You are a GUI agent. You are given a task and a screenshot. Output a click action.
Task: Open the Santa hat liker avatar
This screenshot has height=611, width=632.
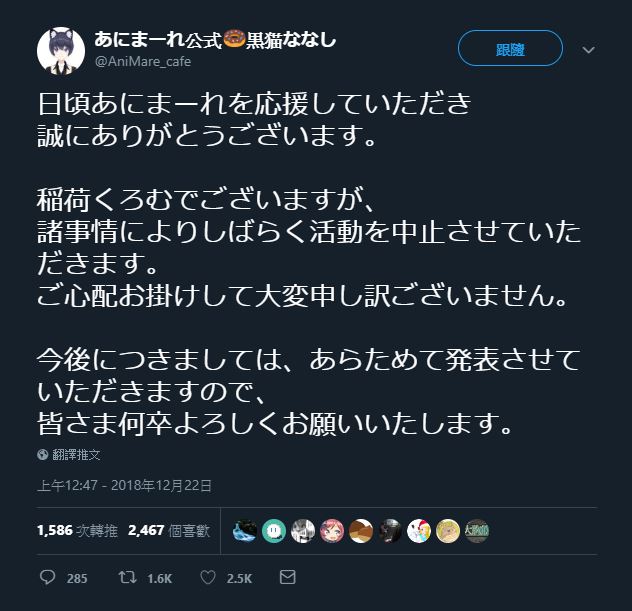419,531
